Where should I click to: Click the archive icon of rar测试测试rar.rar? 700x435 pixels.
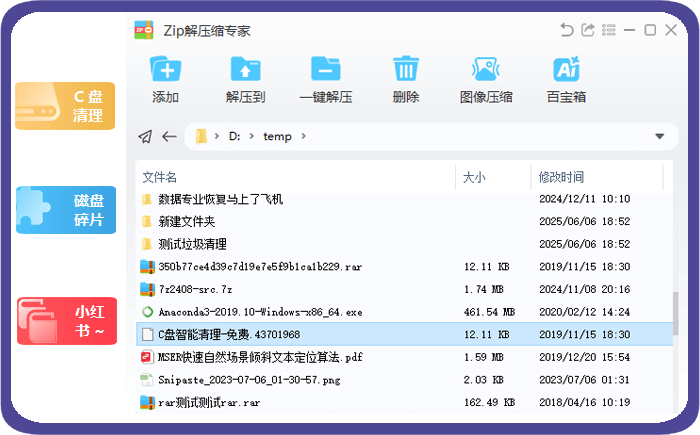click(147, 402)
